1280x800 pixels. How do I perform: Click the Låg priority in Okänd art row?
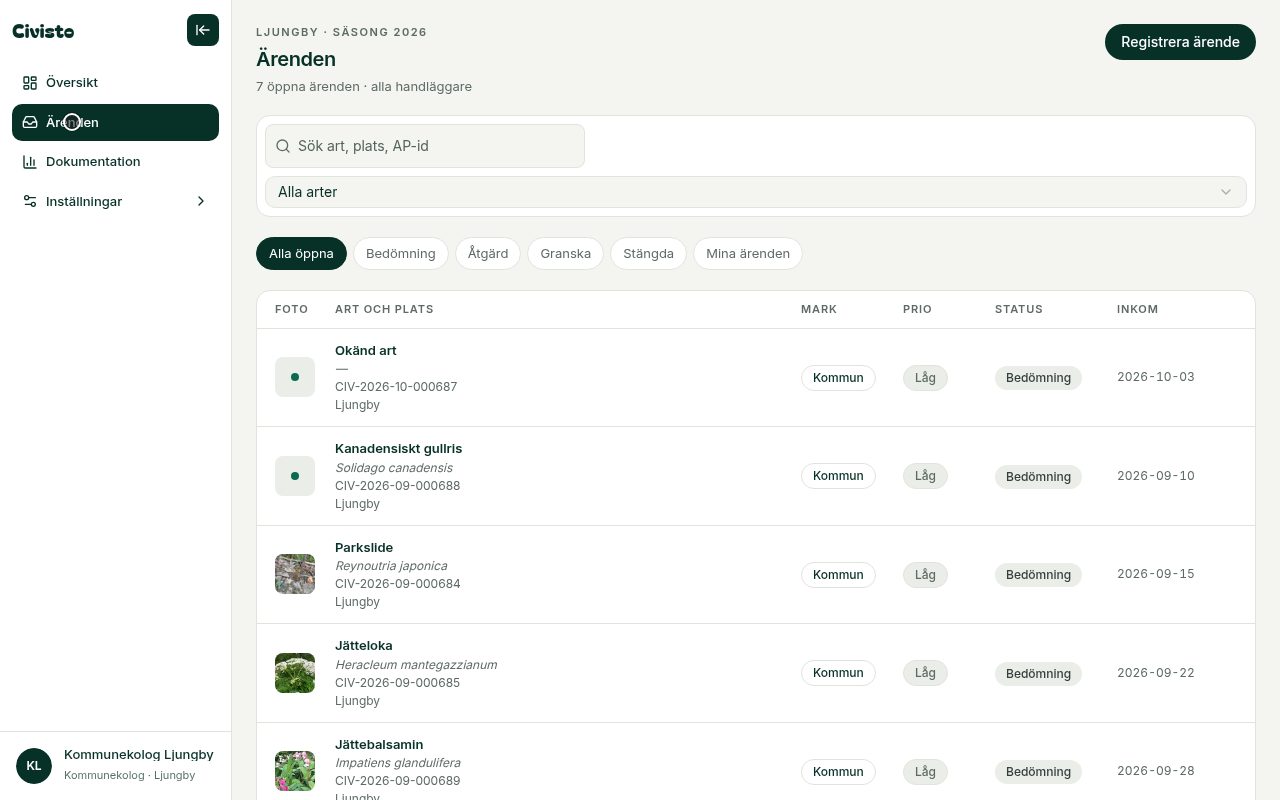pos(925,378)
